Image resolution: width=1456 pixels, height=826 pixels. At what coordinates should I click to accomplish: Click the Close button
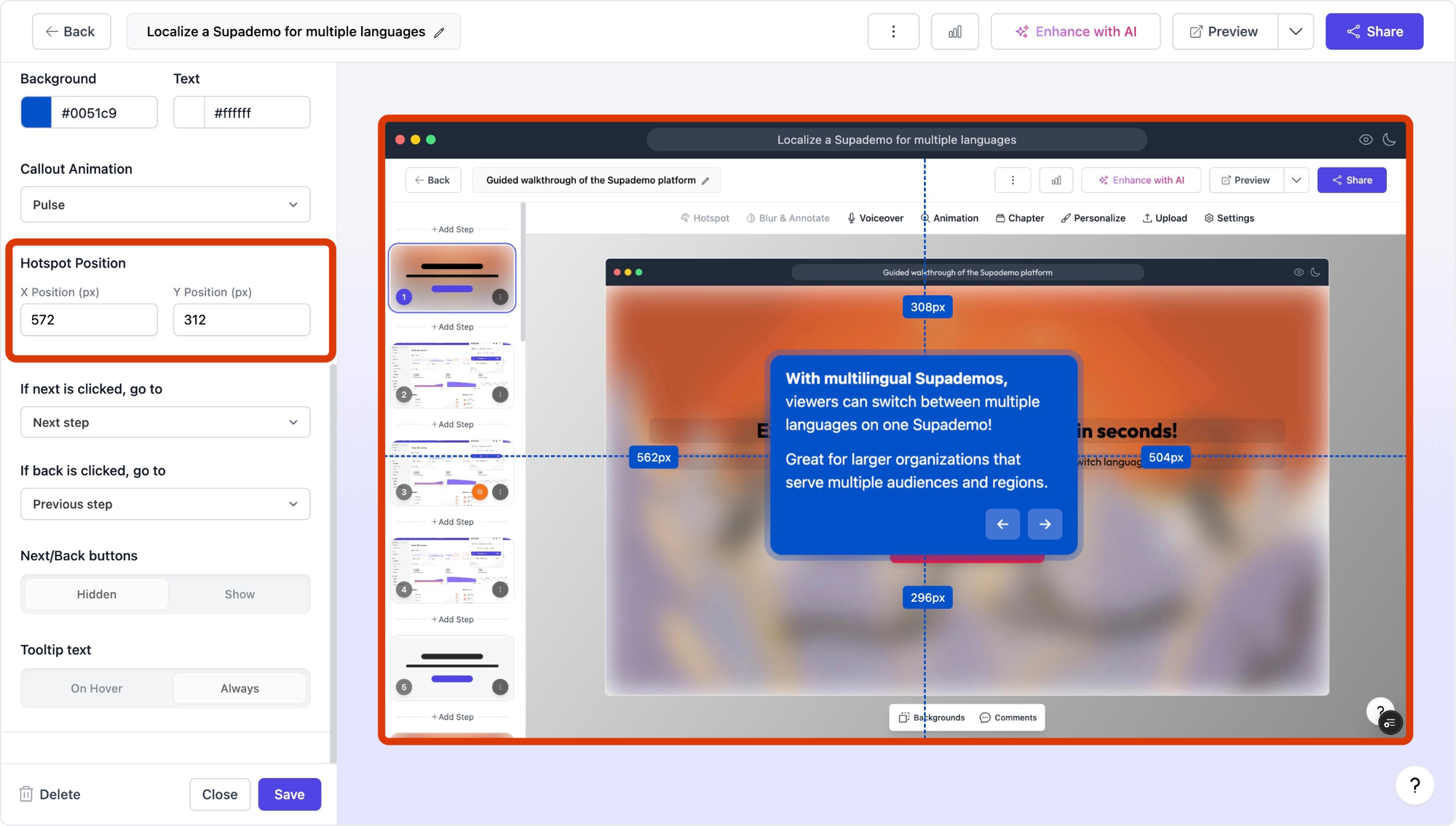click(220, 794)
